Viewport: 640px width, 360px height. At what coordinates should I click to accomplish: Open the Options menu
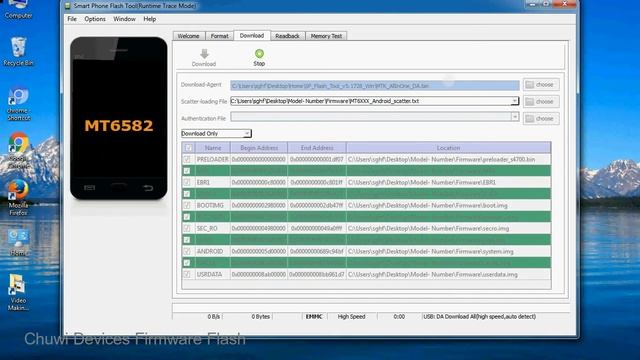click(x=95, y=19)
